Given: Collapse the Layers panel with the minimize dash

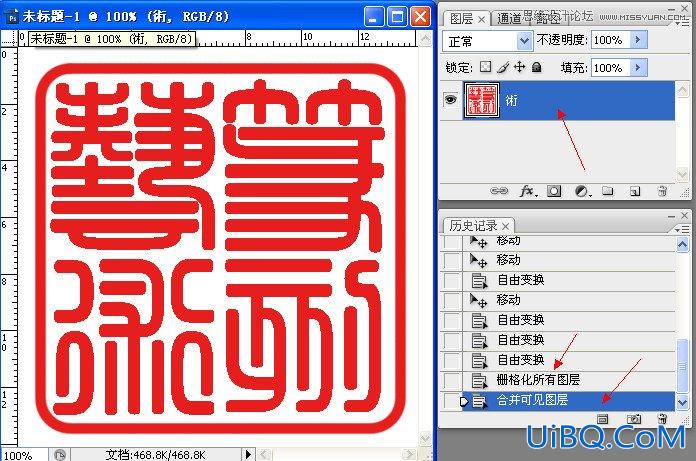Looking at the screenshot, I should 672,8.
